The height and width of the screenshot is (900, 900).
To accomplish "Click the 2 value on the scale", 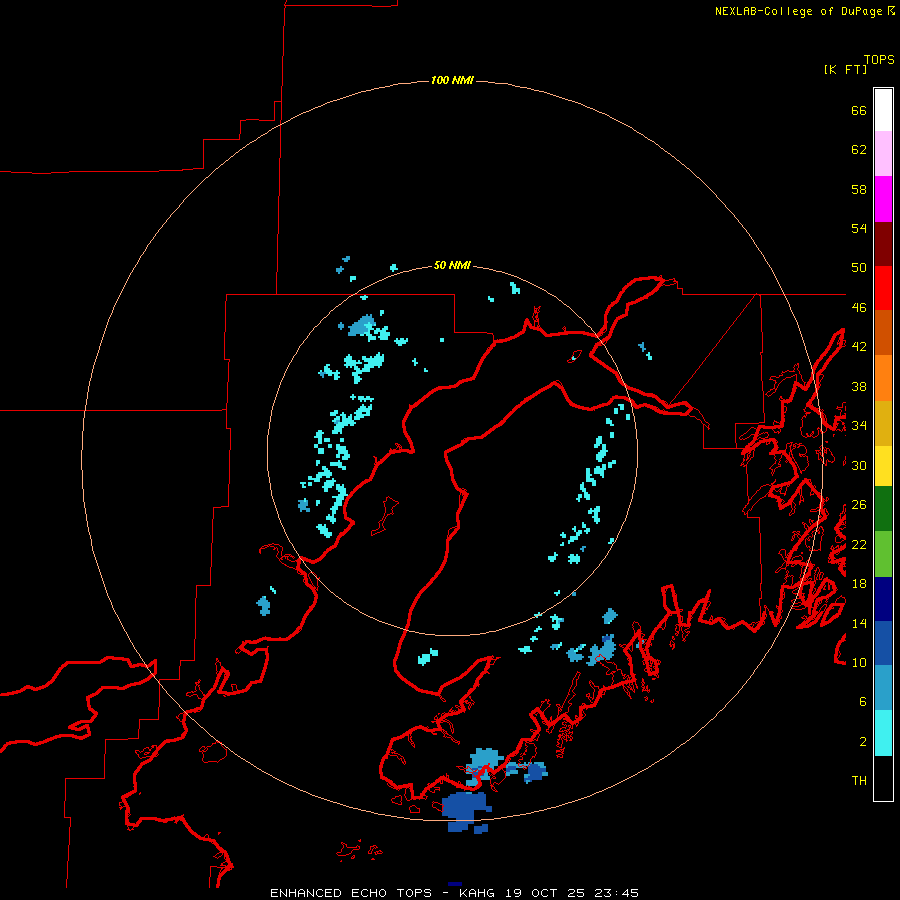I will 863,742.
